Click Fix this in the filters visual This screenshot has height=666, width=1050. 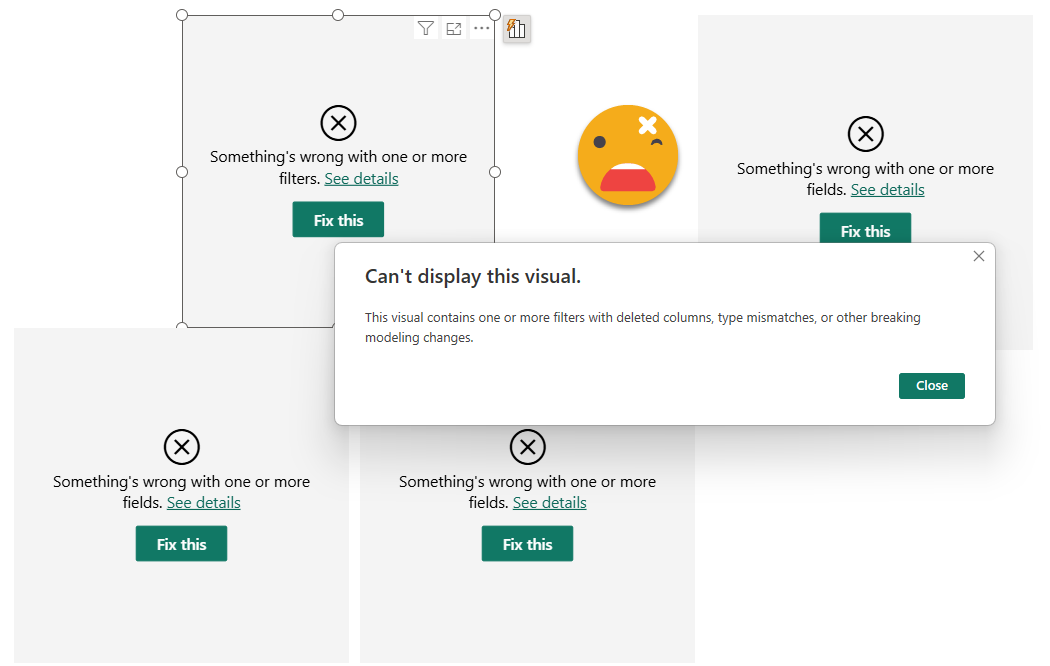coord(338,220)
